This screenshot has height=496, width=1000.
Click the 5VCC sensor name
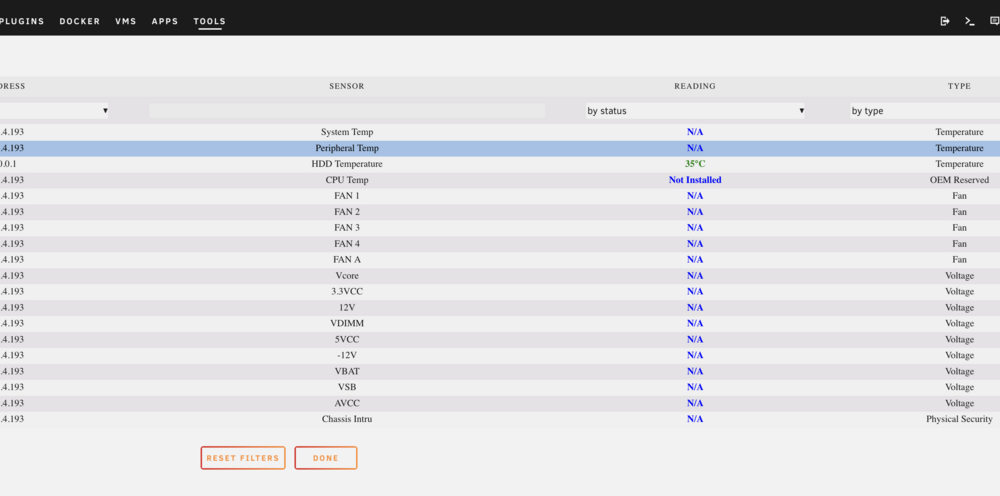[x=347, y=339]
